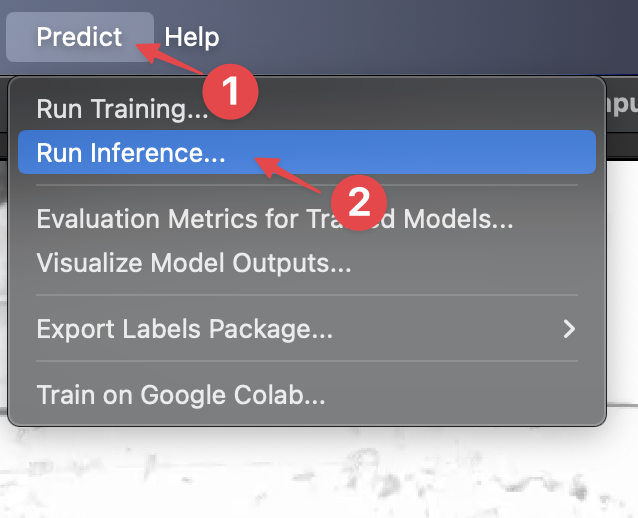Click the red circle badge numbered 1
638x518 pixels.
click(x=231, y=93)
